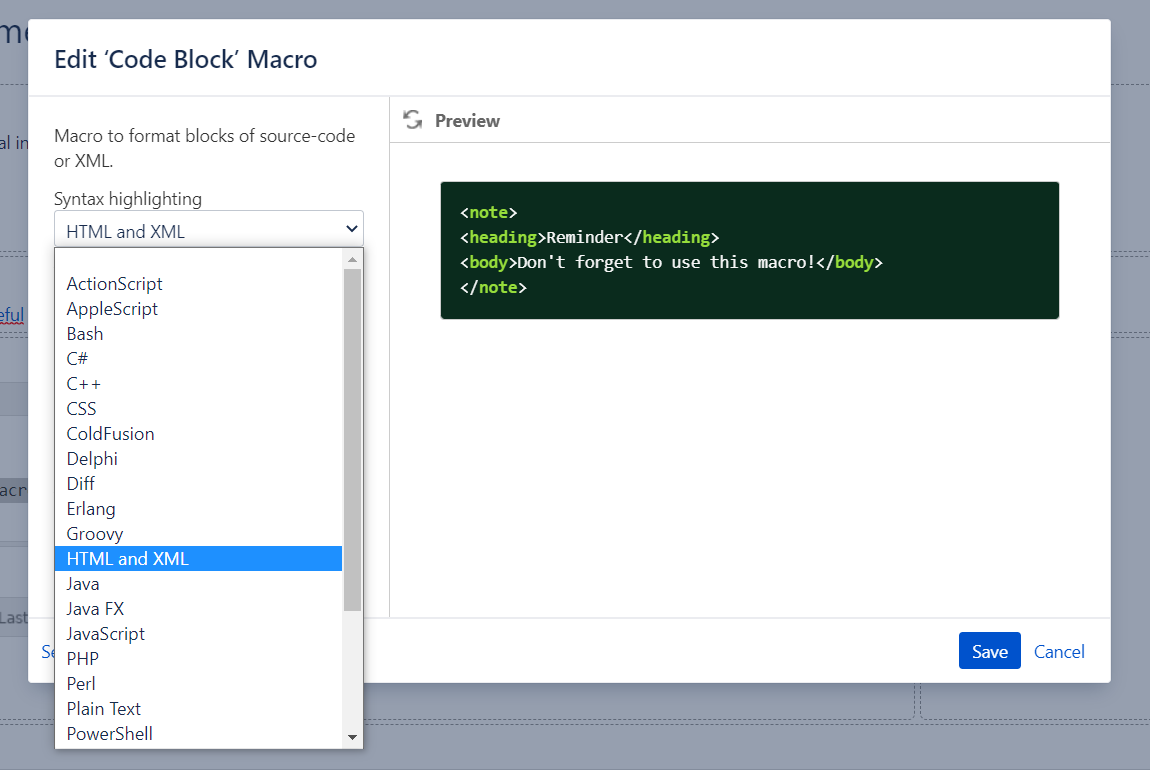Select PHP as the code language

[83, 658]
